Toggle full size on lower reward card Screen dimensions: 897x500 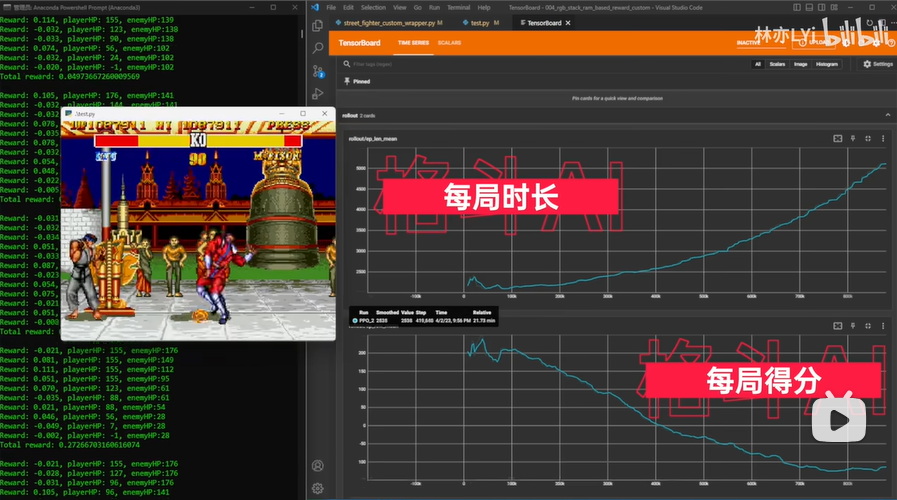click(x=868, y=326)
